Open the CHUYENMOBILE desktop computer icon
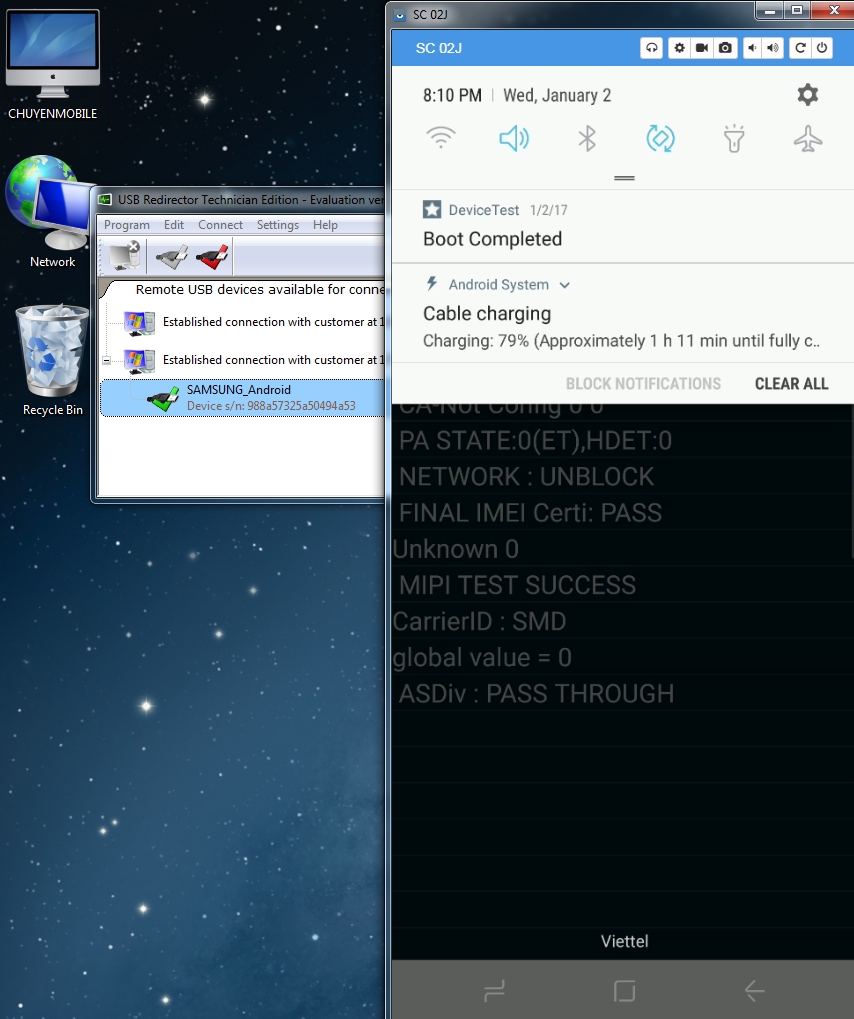The width and height of the screenshot is (854, 1019). pos(53,65)
